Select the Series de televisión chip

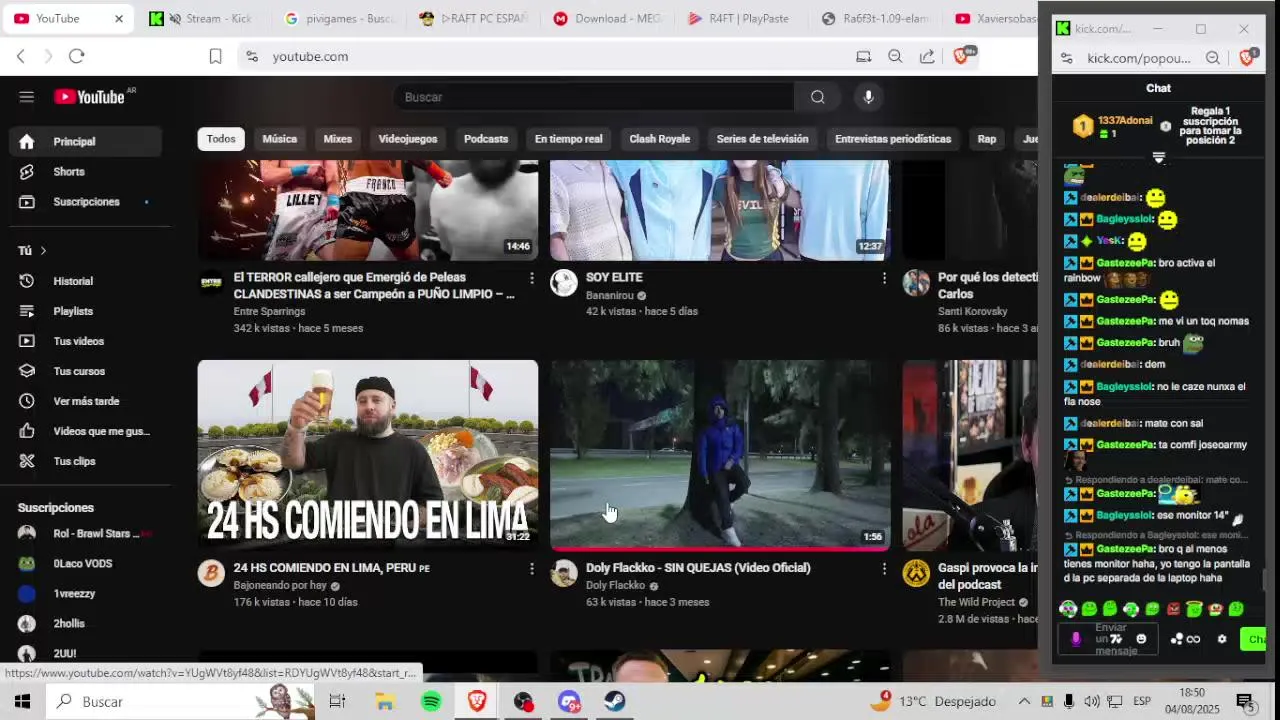[x=762, y=139]
